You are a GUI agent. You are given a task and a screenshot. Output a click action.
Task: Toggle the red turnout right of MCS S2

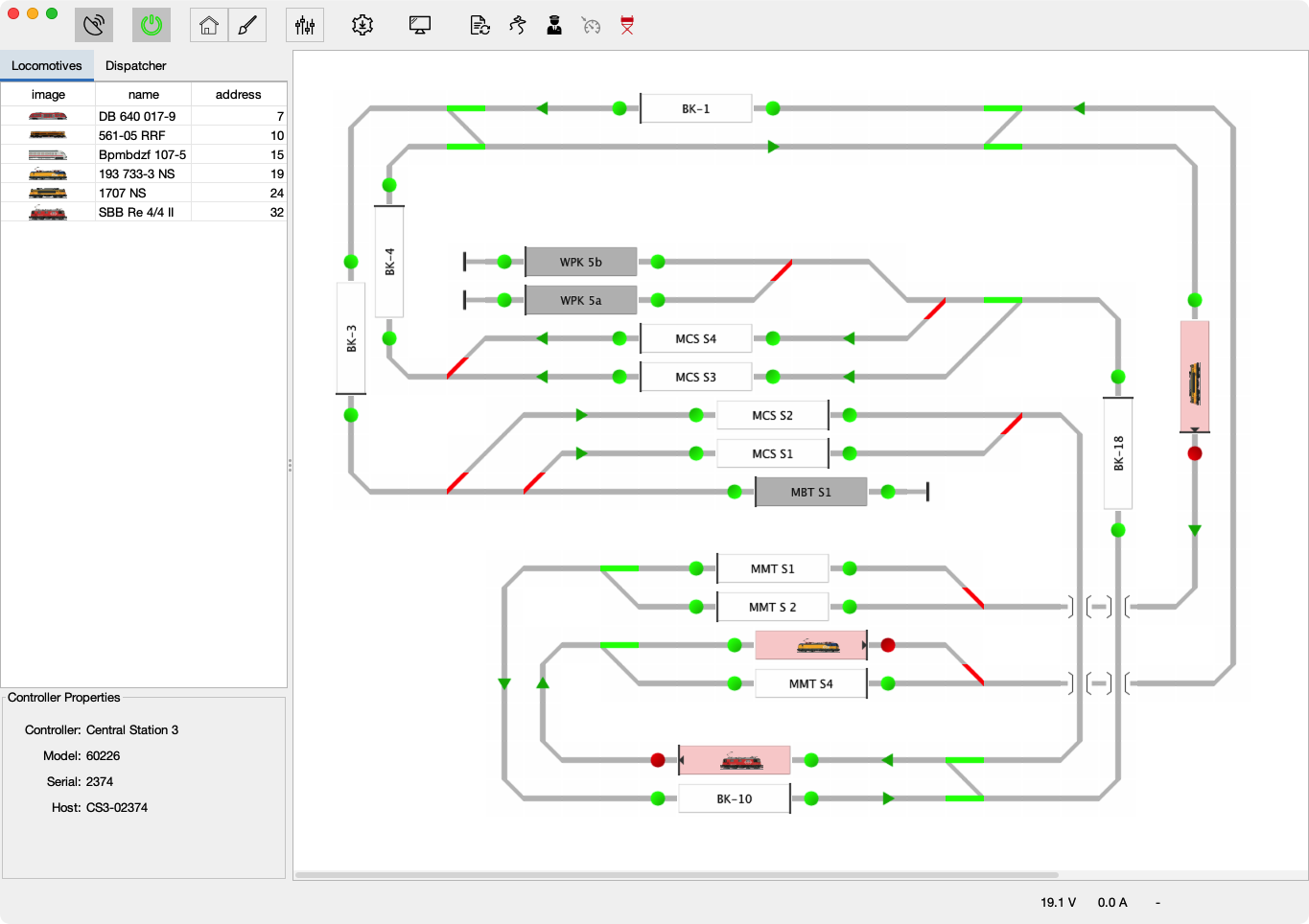(1012, 425)
